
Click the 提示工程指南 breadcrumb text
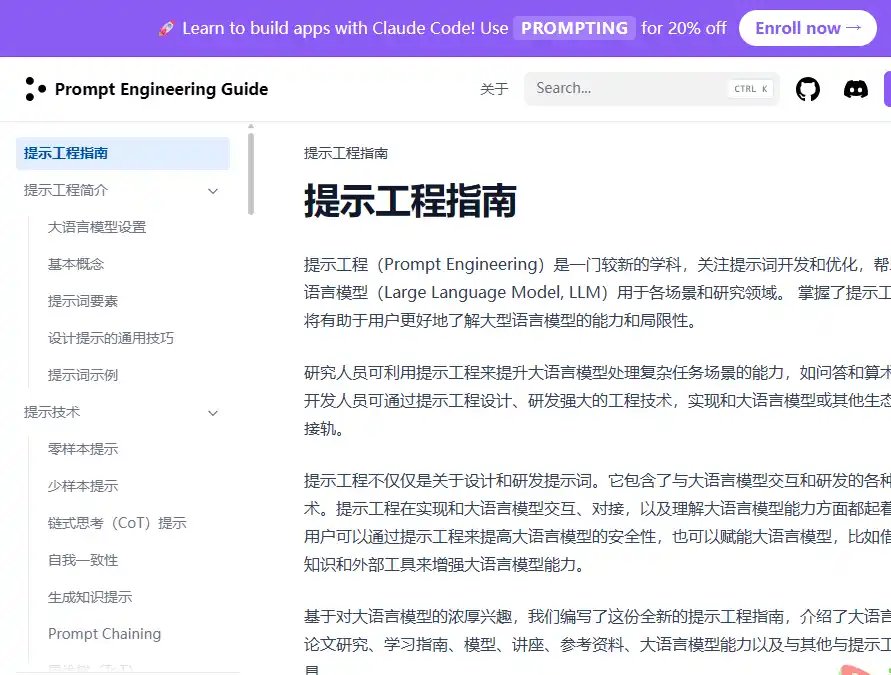(346, 153)
